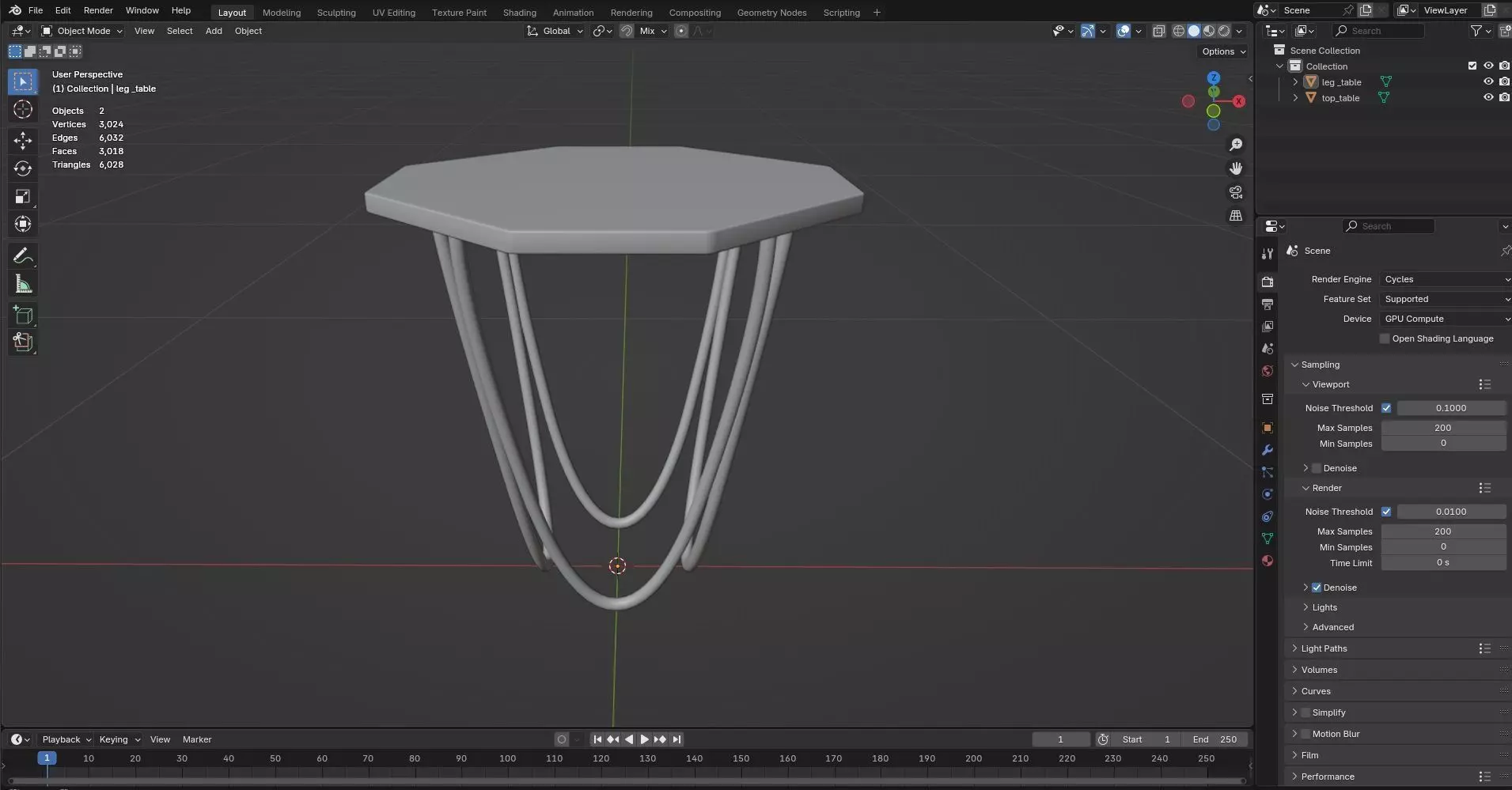
Task: Open the View Layer properties tab
Action: tap(1268, 326)
